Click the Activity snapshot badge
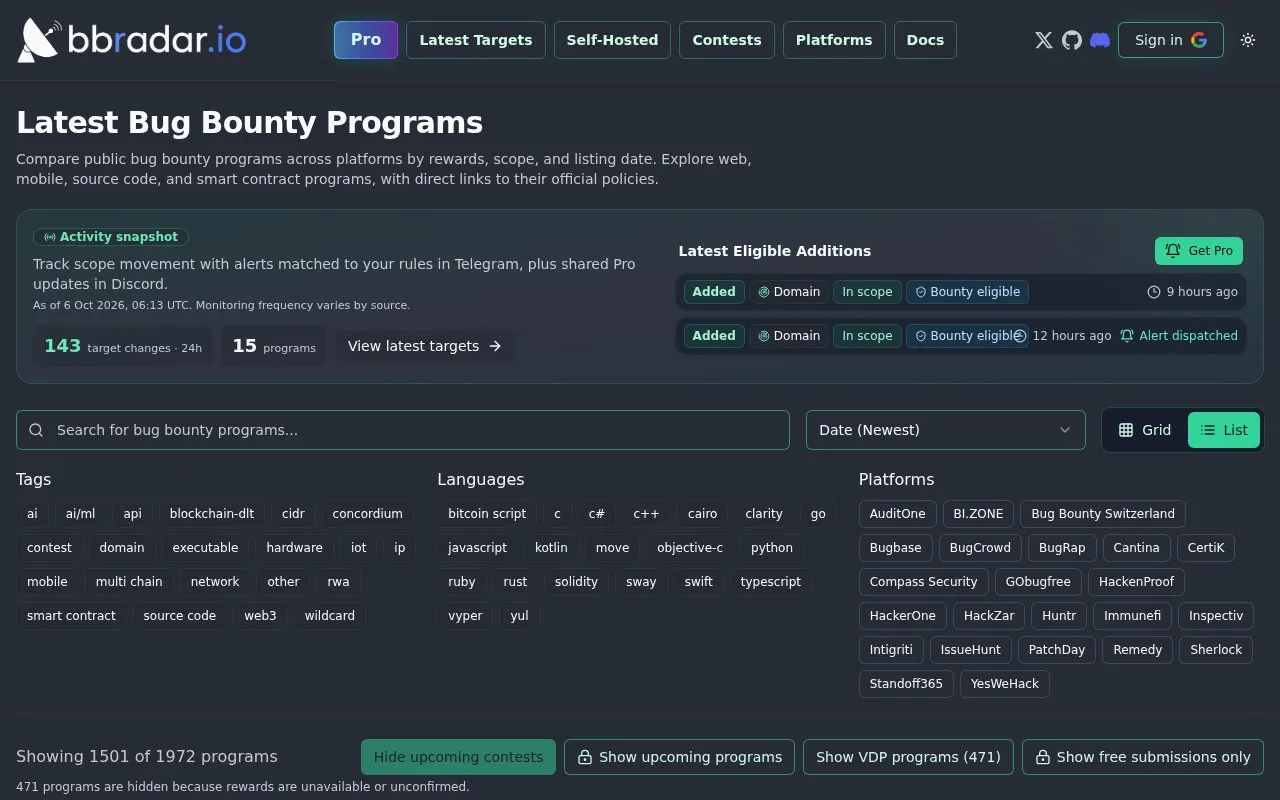Image resolution: width=1280 pixels, height=800 pixels. pos(111,237)
